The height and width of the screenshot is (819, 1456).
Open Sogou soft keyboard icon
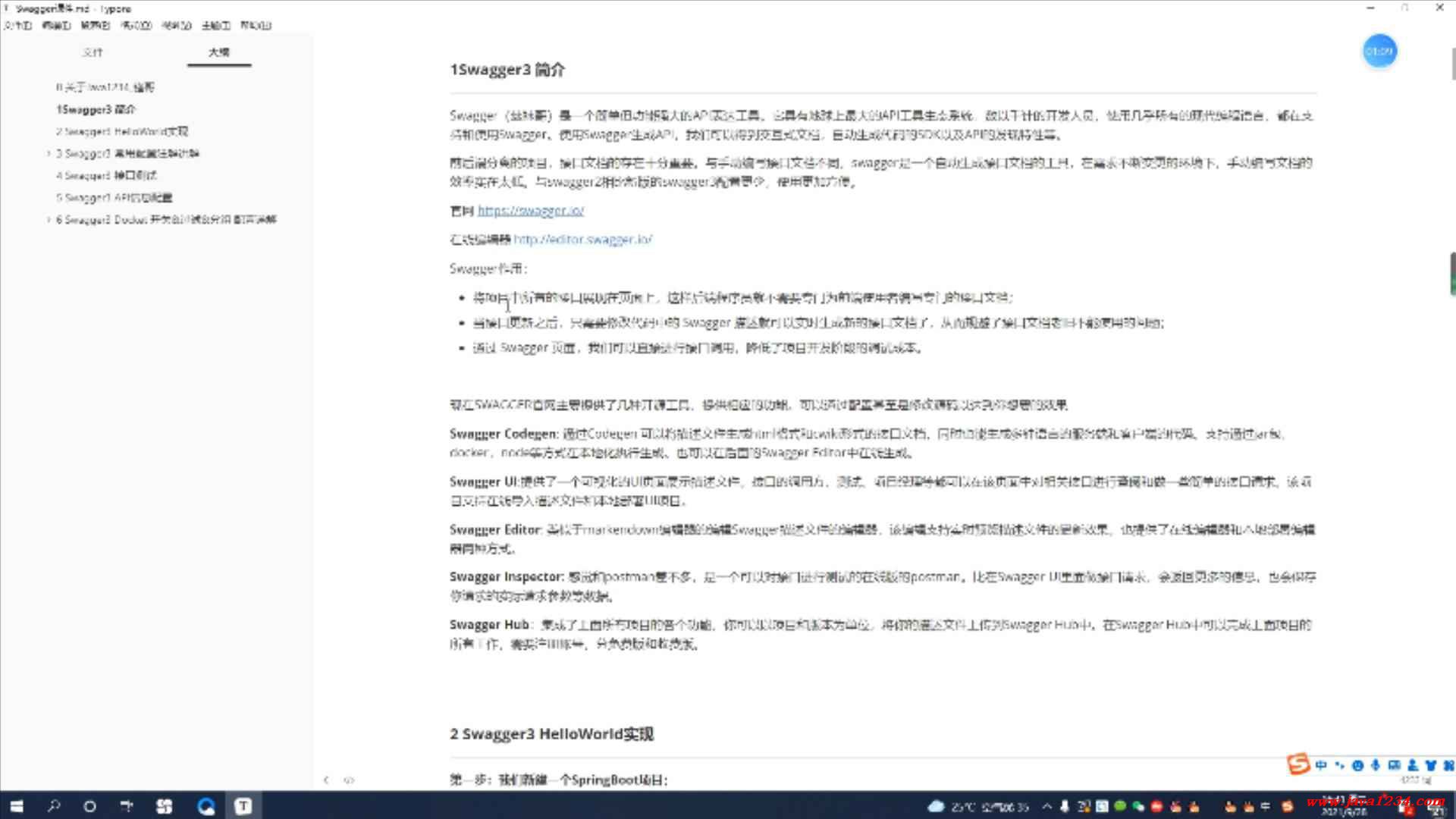[x=1393, y=765]
